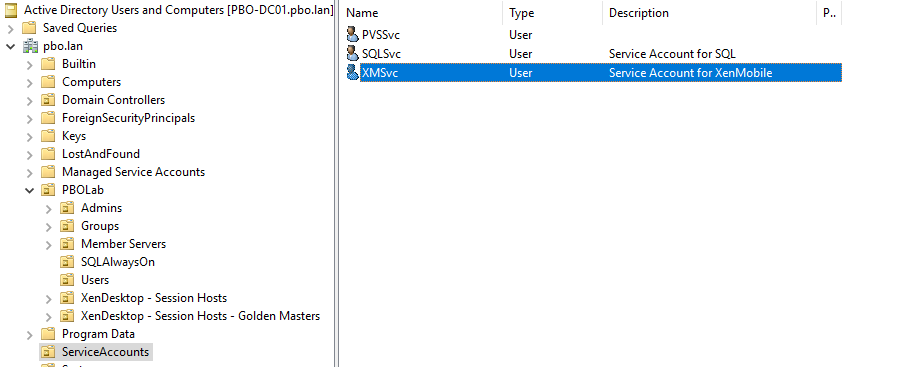Collapse the PBOLab organizational unit
The height and width of the screenshot is (367, 901).
click(x=29, y=190)
